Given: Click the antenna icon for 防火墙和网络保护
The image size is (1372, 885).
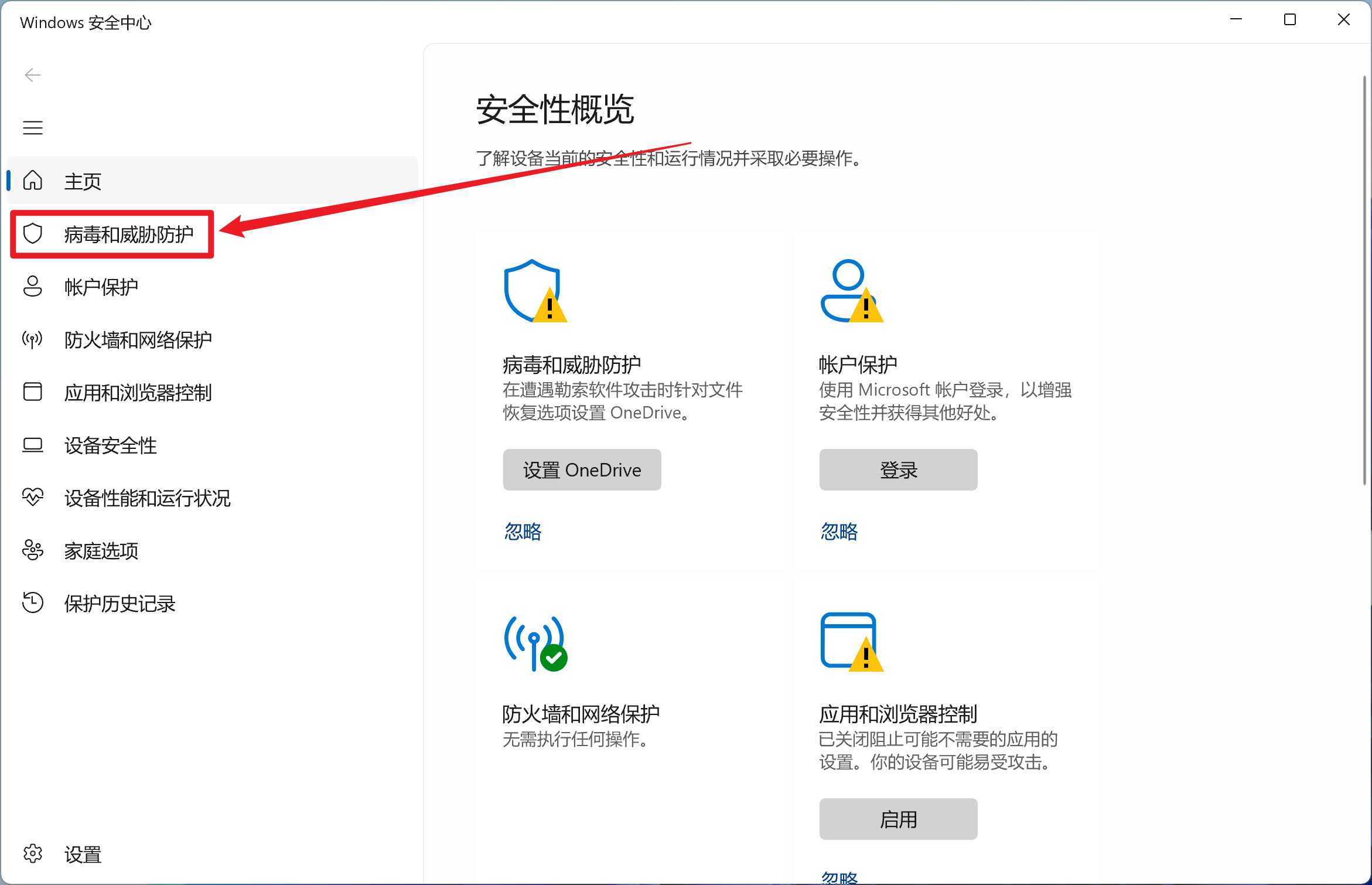Looking at the screenshot, I should (33, 339).
